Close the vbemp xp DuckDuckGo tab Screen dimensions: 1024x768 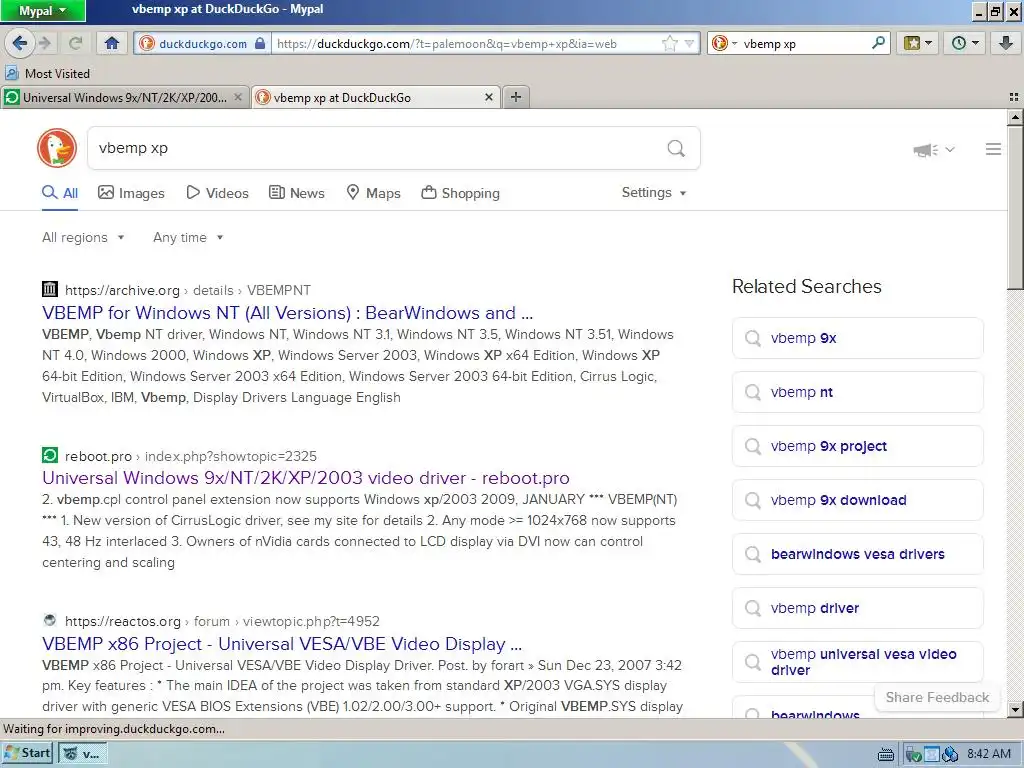pos(488,97)
